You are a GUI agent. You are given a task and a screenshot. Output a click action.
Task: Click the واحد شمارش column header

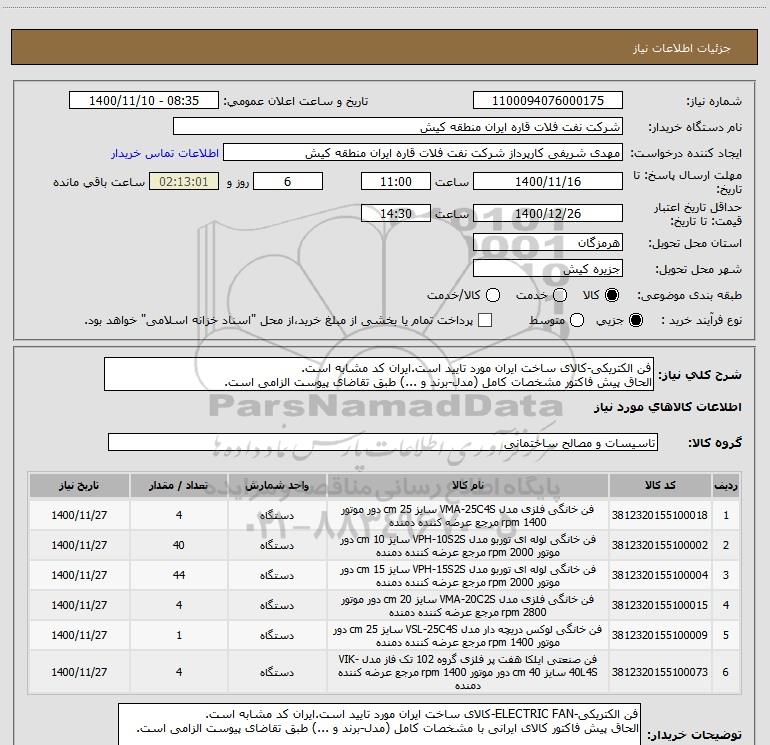(277, 485)
